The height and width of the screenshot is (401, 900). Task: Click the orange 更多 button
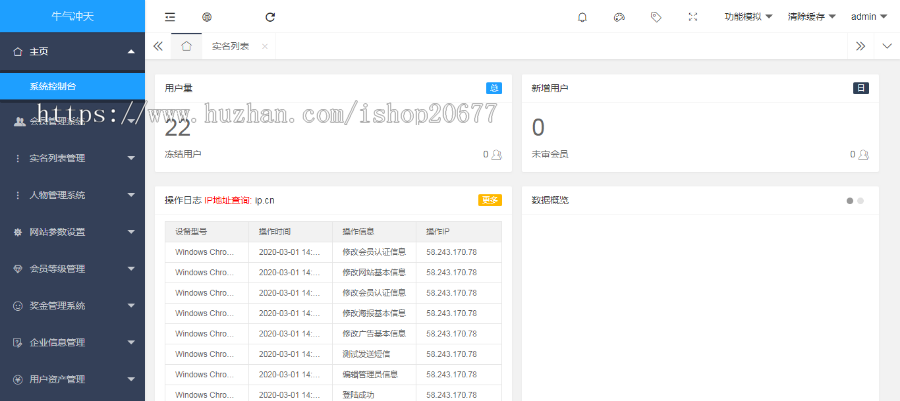(x=490, y=200)
